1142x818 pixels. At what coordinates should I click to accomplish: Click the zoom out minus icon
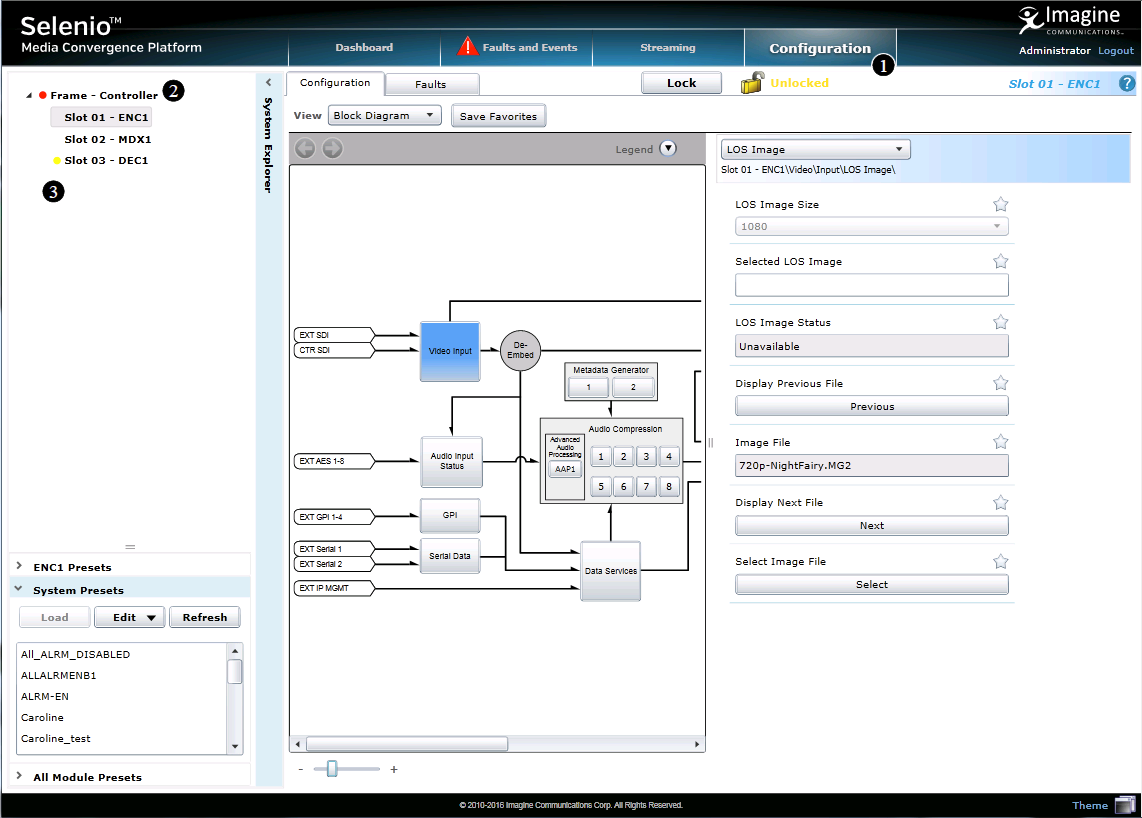point(301,769)
